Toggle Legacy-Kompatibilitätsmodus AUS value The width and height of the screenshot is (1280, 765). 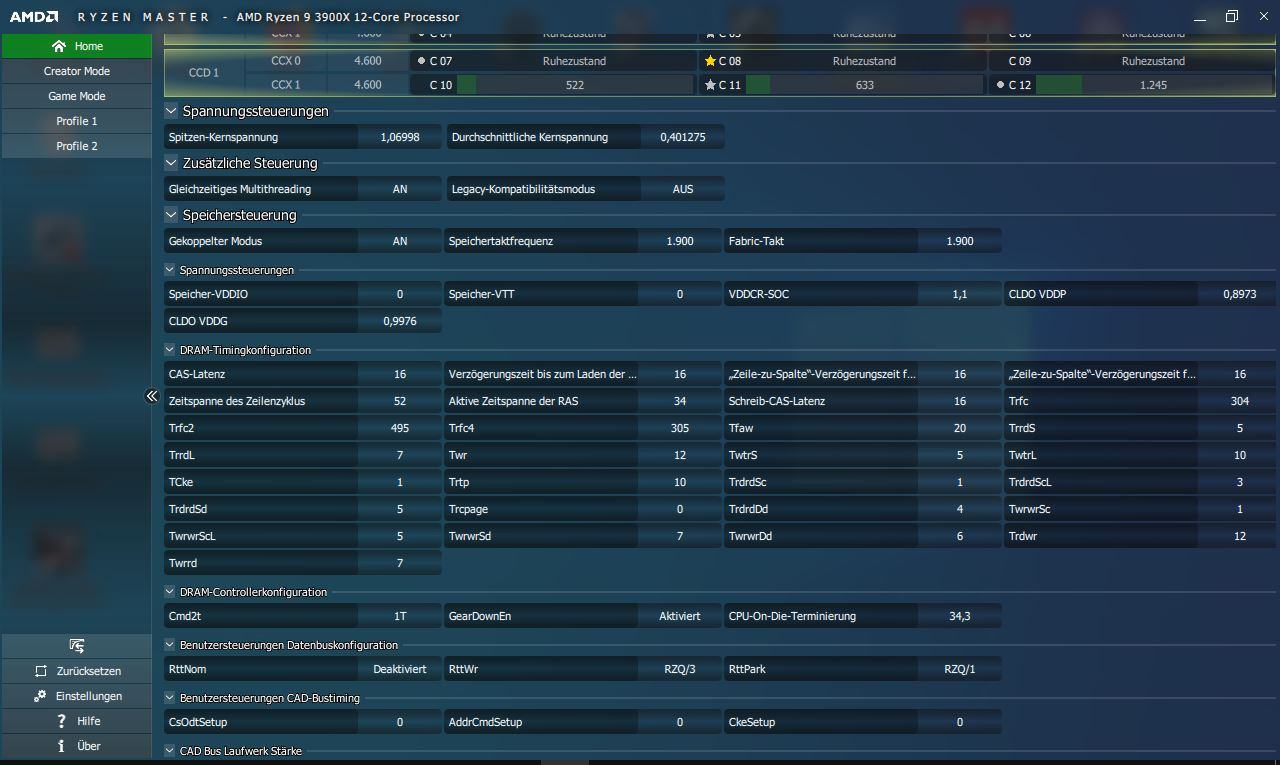click(683, 189)
